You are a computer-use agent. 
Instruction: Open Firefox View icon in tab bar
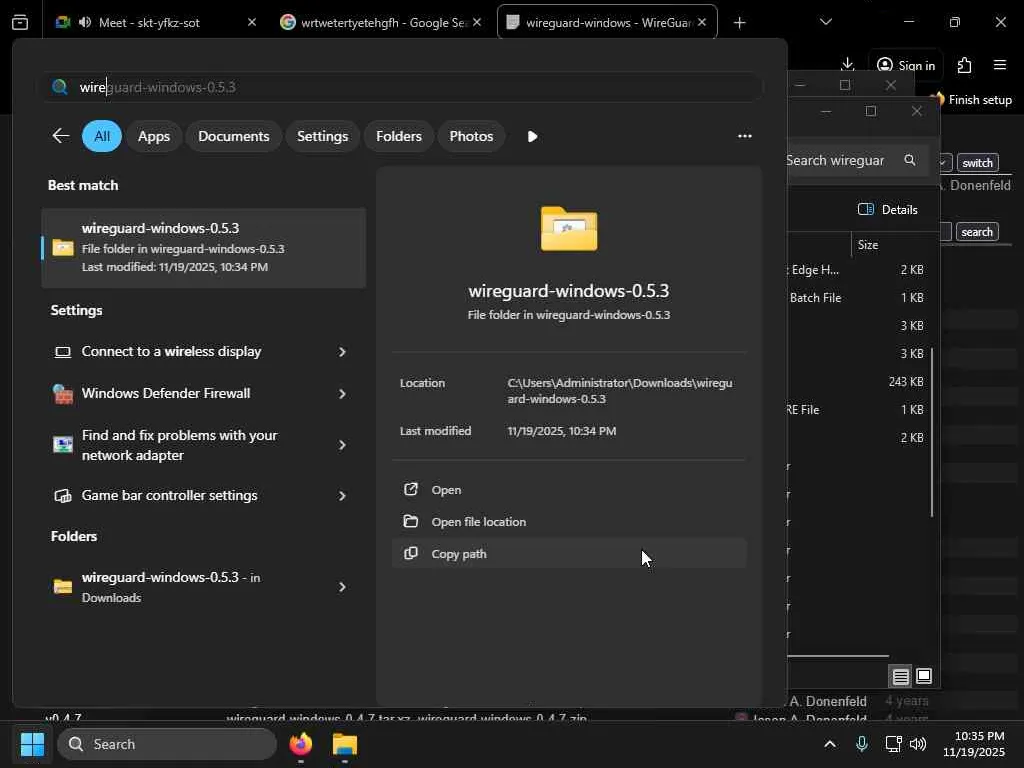[20, 22]
